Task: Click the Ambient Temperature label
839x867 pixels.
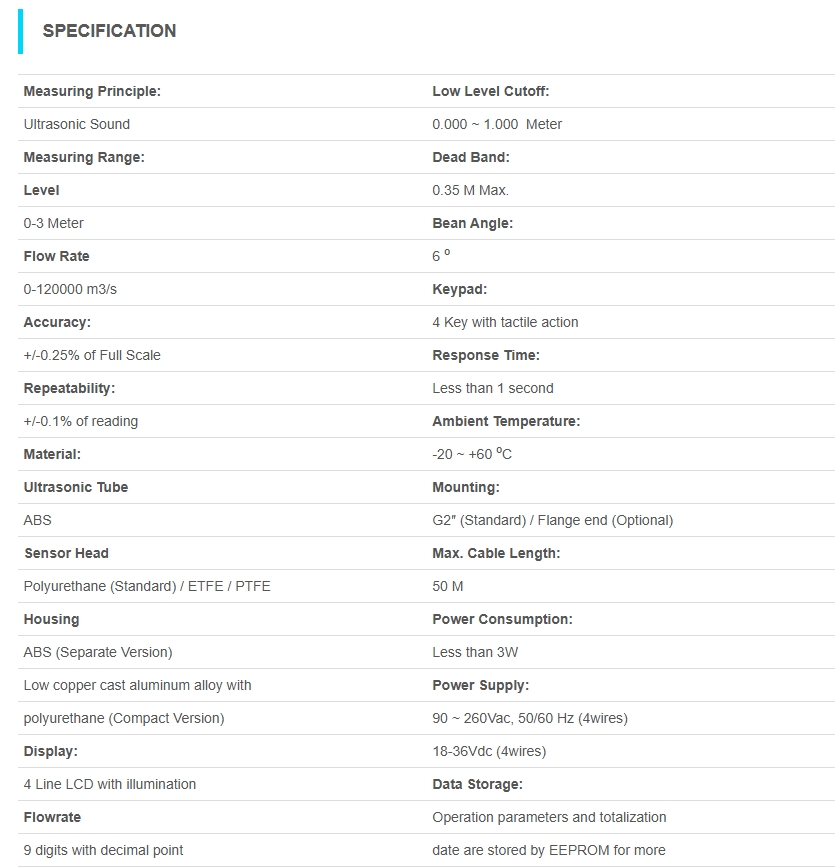Action: [x=506, y=421]
